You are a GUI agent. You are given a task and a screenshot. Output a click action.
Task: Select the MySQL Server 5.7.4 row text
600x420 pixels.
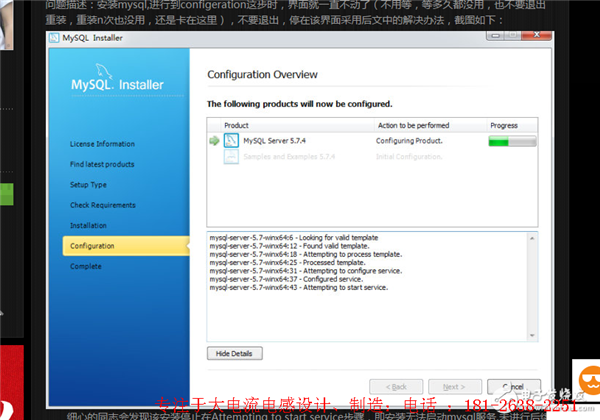coord(274,141)
